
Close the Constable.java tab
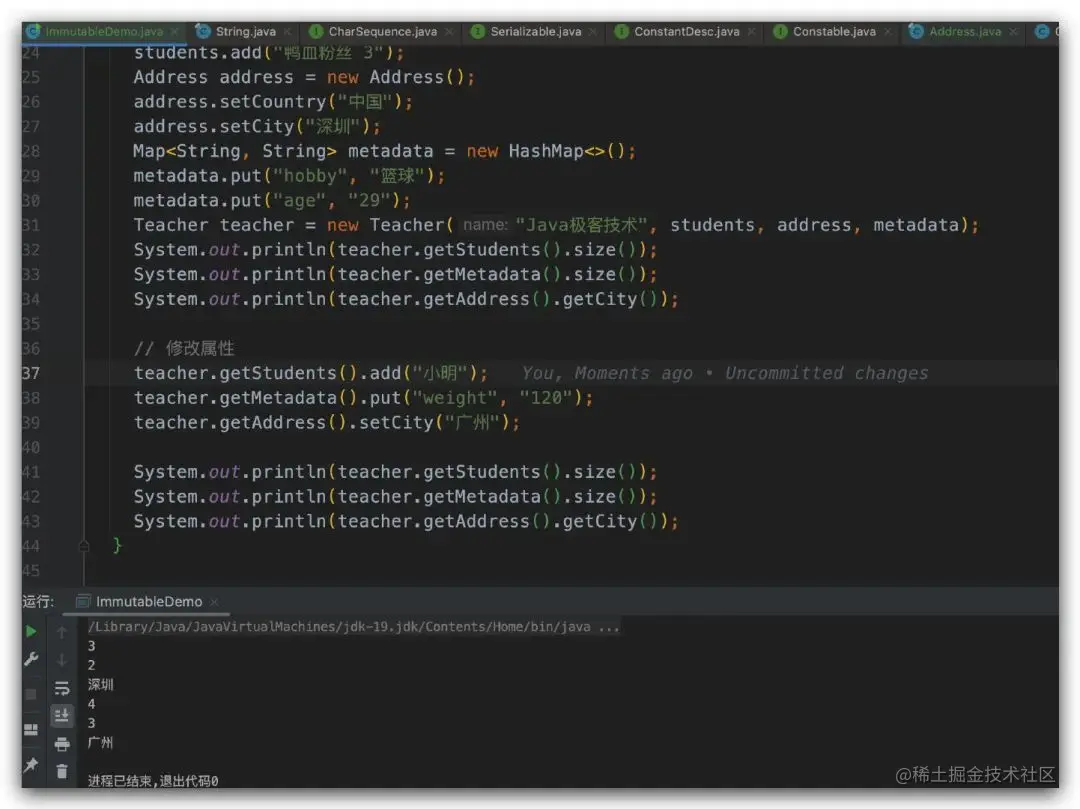point(888,32)
